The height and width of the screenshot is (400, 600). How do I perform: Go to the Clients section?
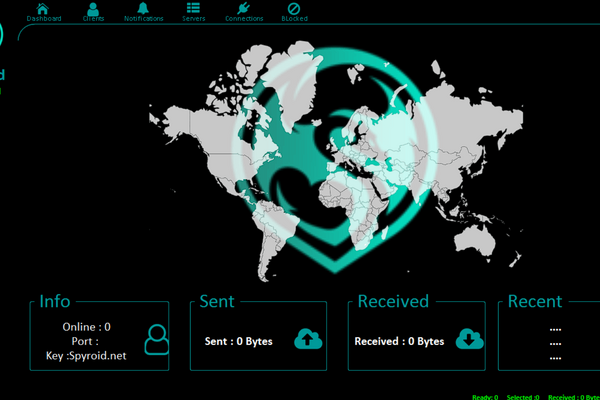click(93, 12)
